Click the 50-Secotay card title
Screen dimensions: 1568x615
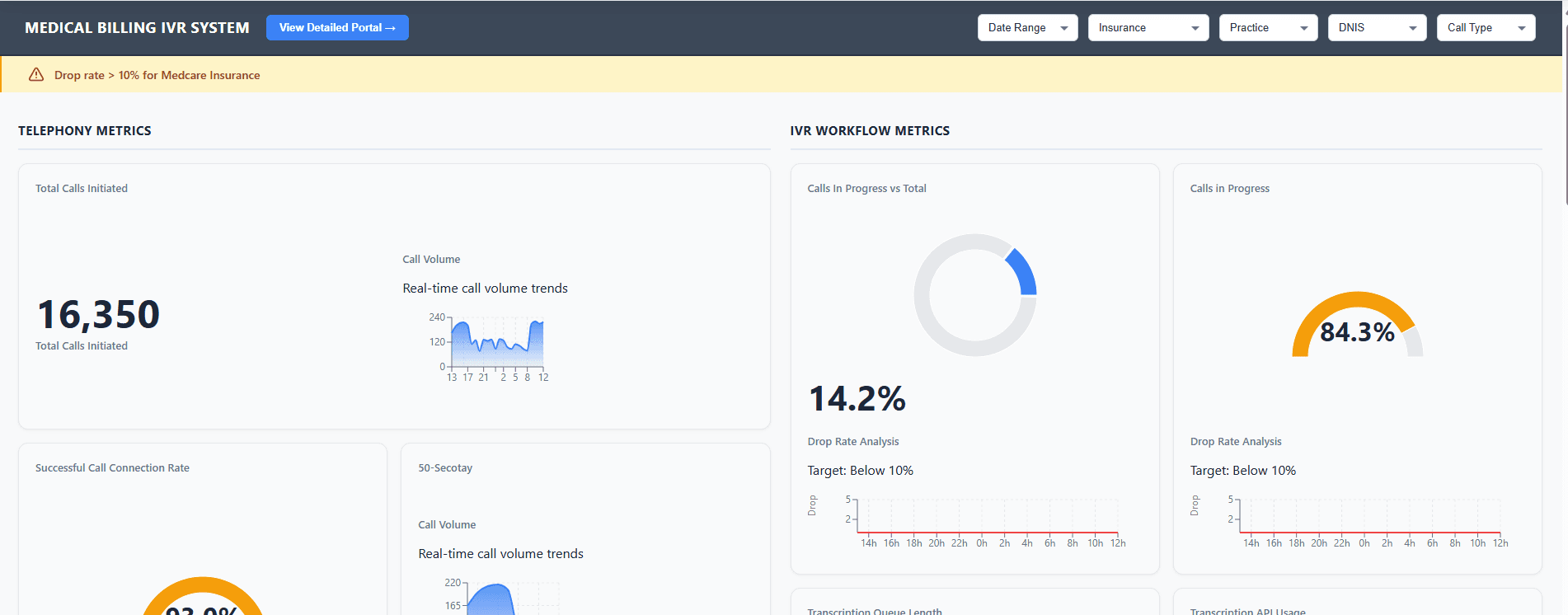coord(445,467)
